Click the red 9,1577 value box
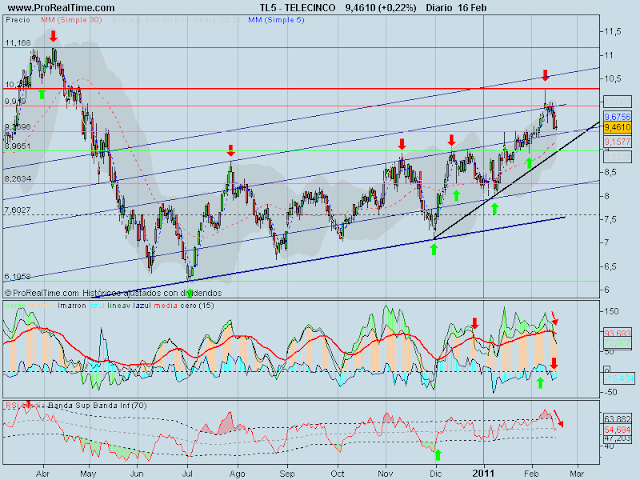Viewport: 640px width, 480px height. point(618,142)
